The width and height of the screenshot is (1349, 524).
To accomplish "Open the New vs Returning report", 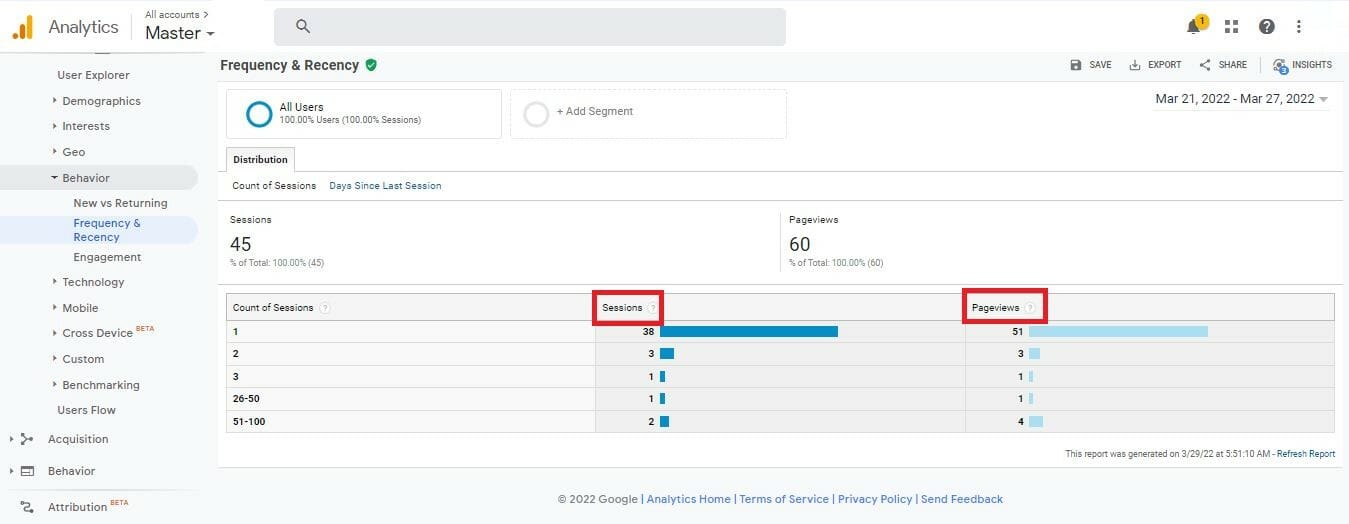I will pos(120,203).
